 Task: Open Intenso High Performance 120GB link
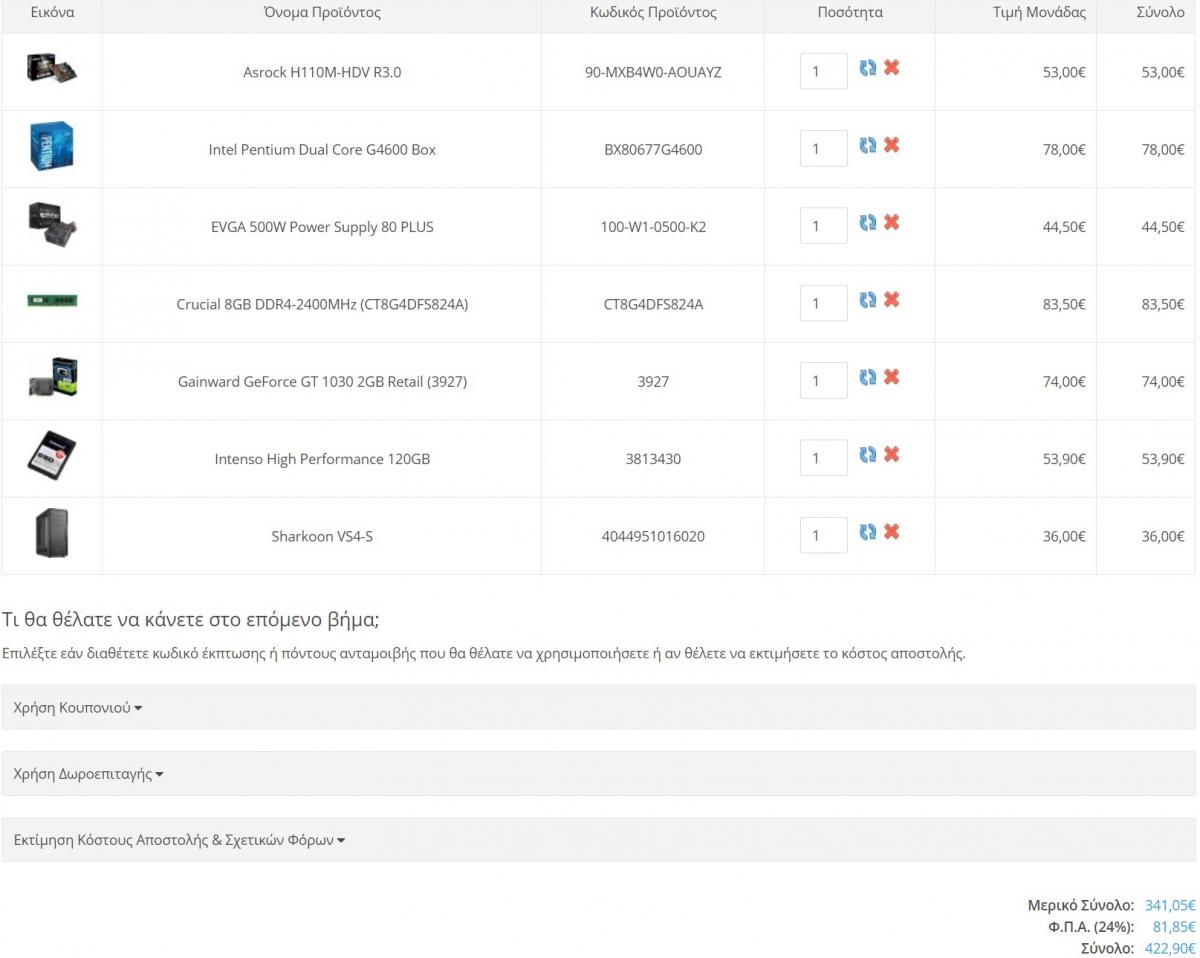(322, 459)
